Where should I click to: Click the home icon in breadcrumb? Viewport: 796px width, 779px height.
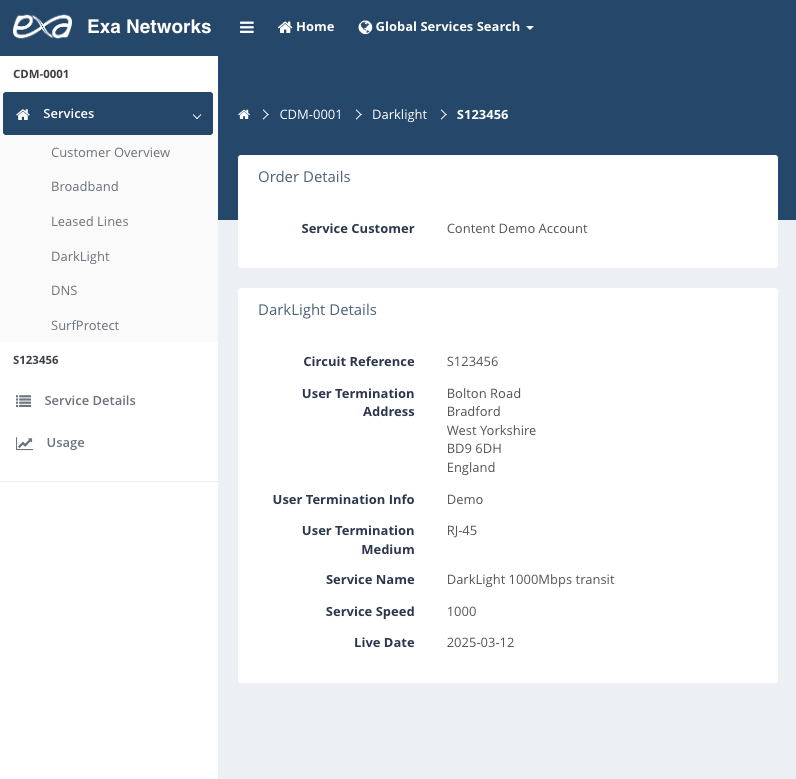click(244, 115)
